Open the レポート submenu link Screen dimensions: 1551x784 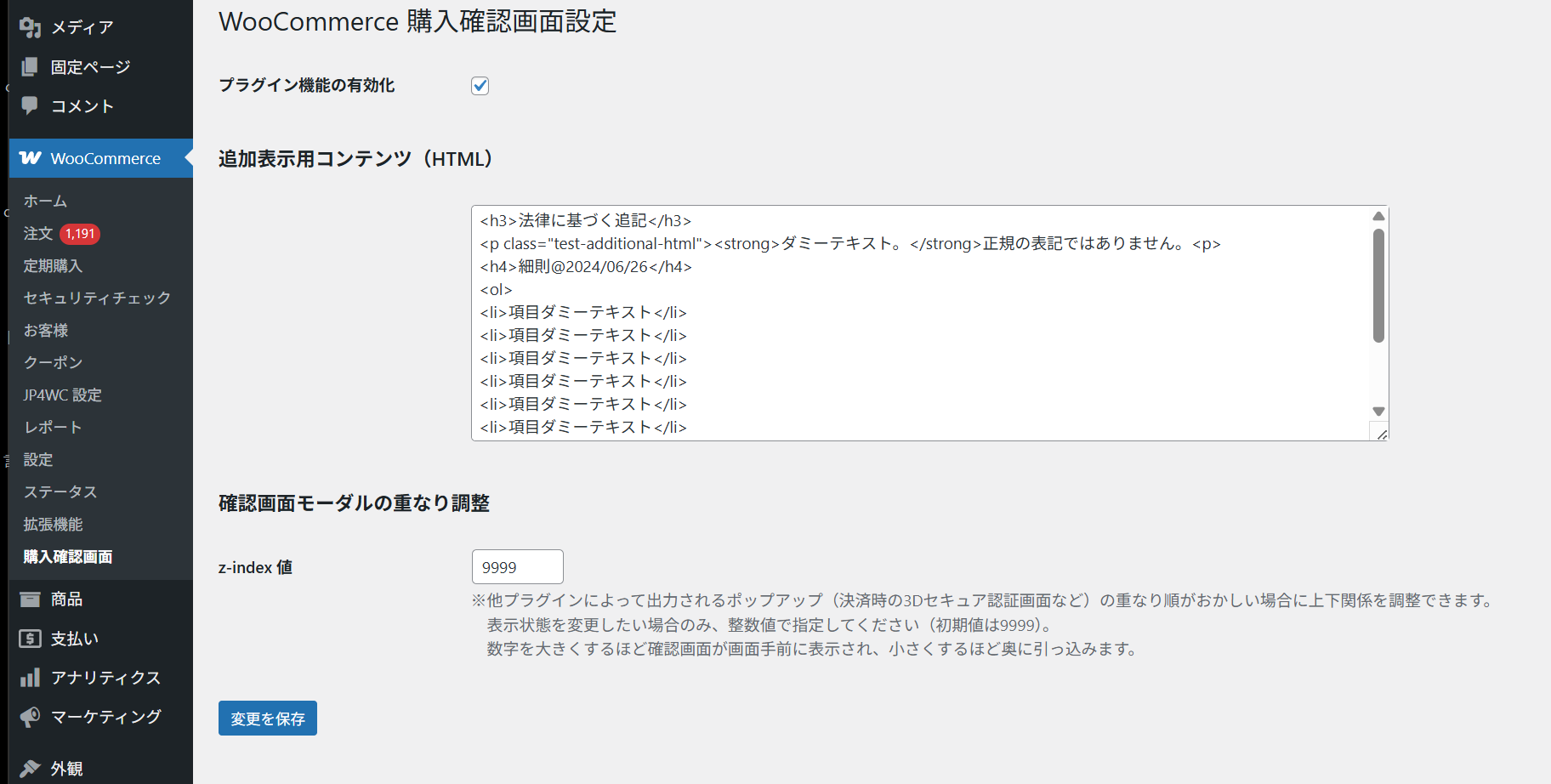[x=53, y=428]
